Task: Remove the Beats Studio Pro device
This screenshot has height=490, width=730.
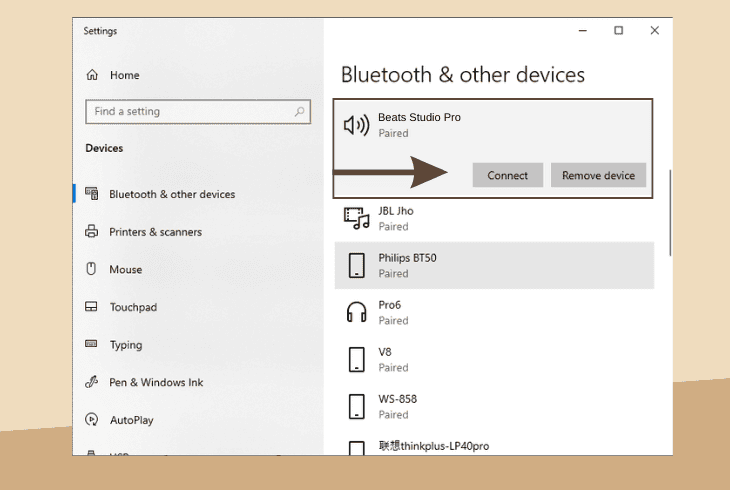Action: tap(598, 175)
